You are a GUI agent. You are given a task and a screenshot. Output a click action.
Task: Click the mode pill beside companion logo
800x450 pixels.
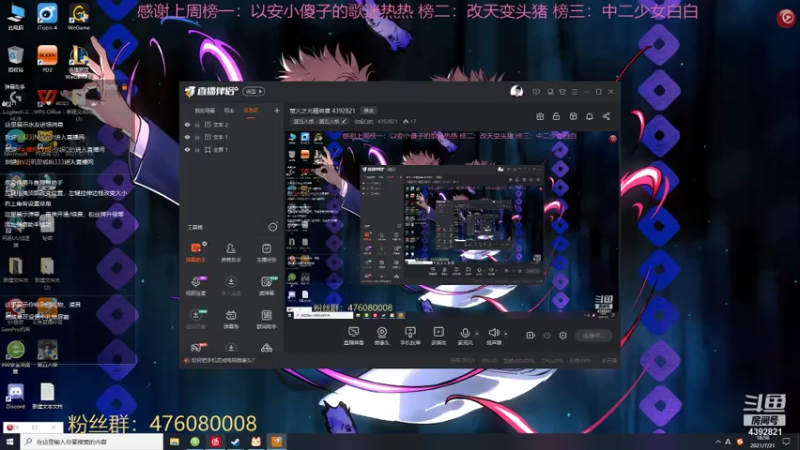254,91
